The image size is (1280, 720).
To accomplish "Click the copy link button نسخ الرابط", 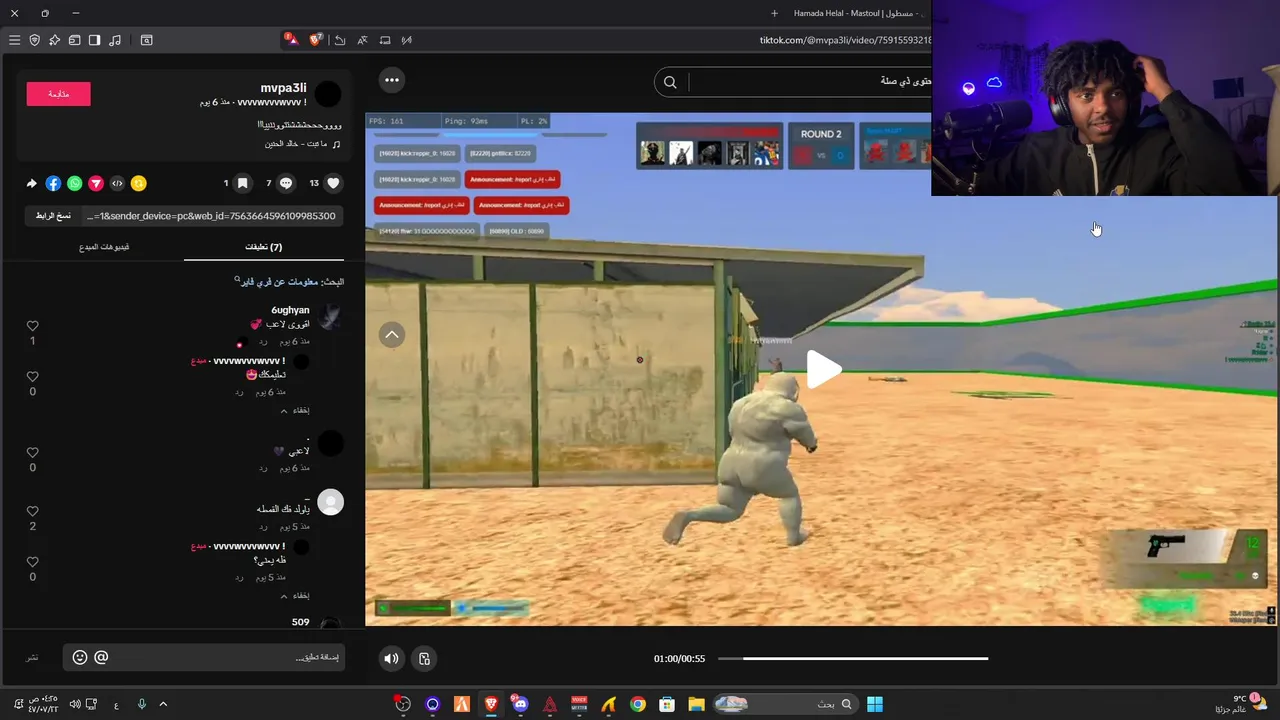I will click(53, 216).
